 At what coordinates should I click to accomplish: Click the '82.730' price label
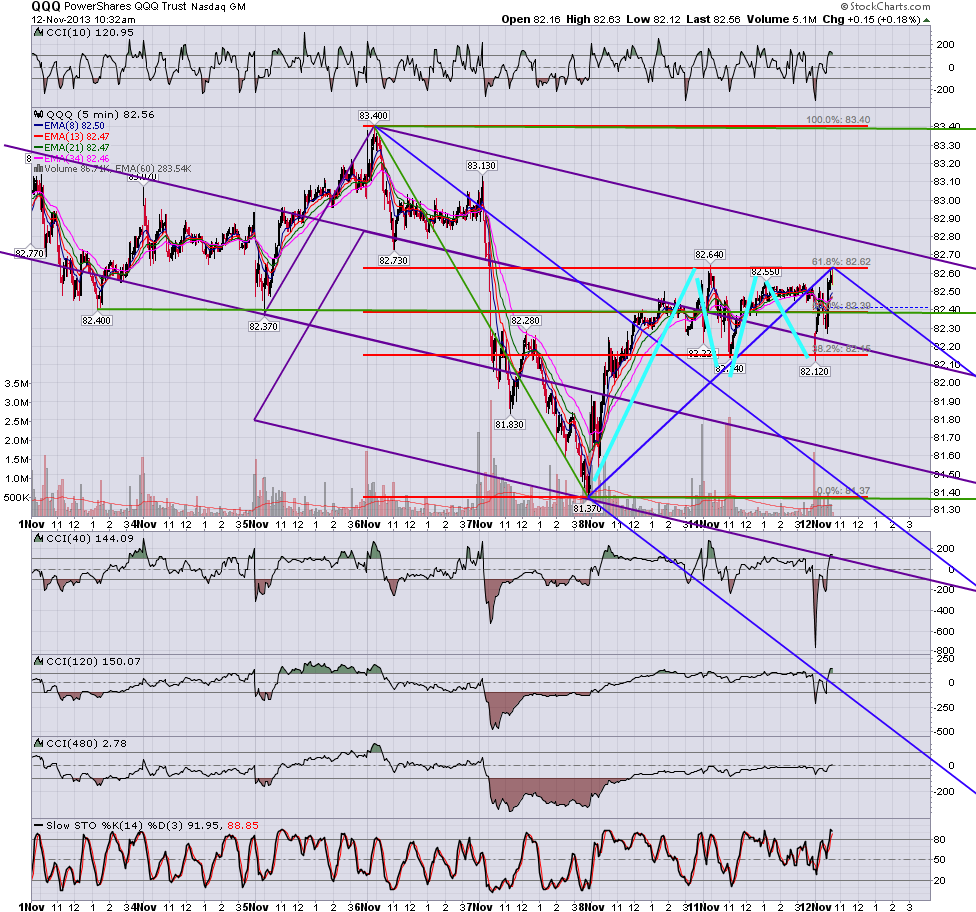[393, 260]
